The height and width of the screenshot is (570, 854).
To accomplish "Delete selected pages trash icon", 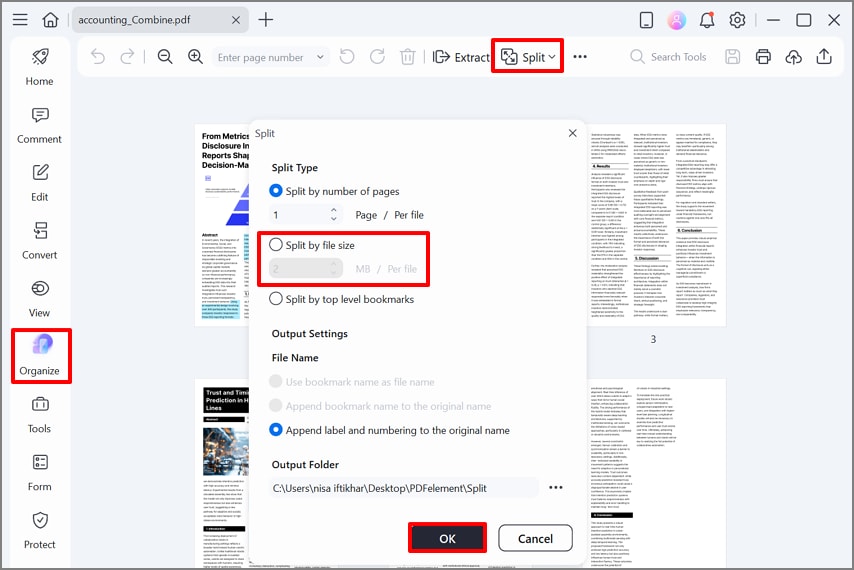I will [407, 57].
